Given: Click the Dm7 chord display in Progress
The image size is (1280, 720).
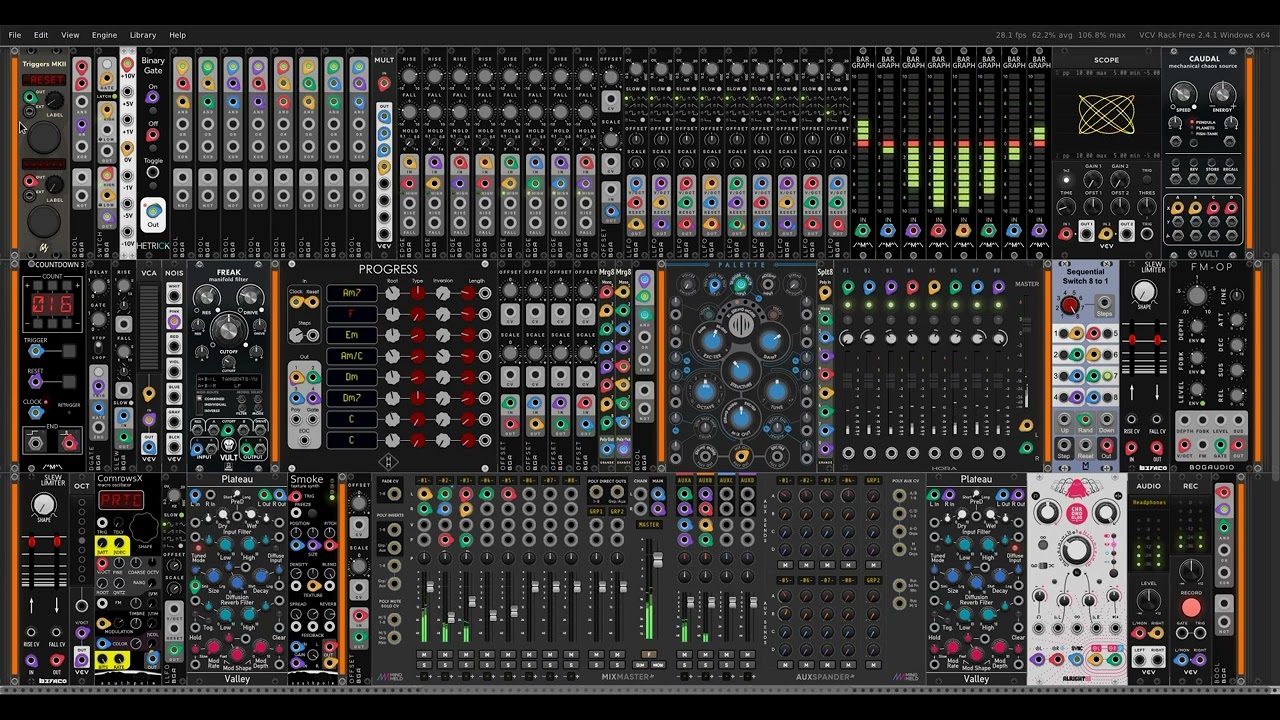Looking at the screenshot, I should click(351, 398).
